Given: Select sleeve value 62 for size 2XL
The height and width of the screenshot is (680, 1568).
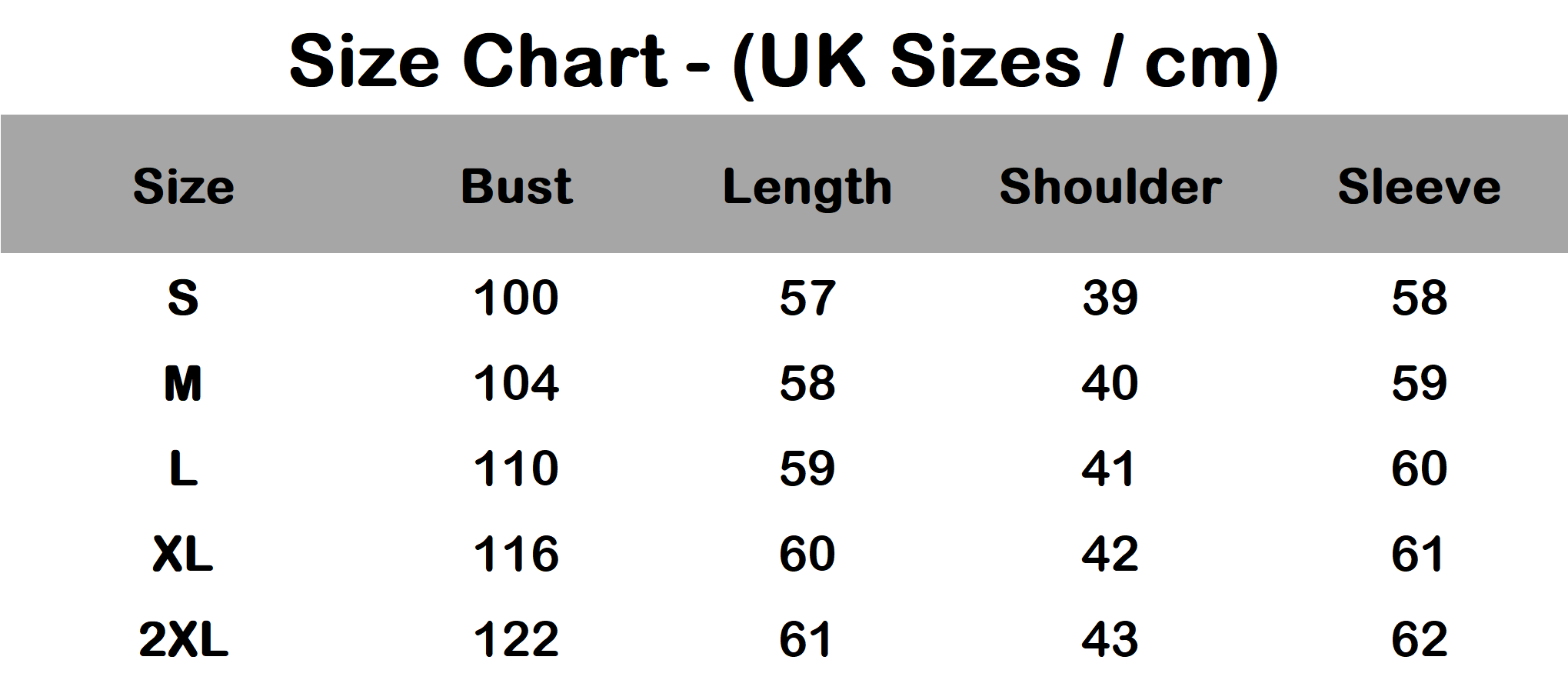Looking at the screenshot, I should click(x=1419, y=639).
